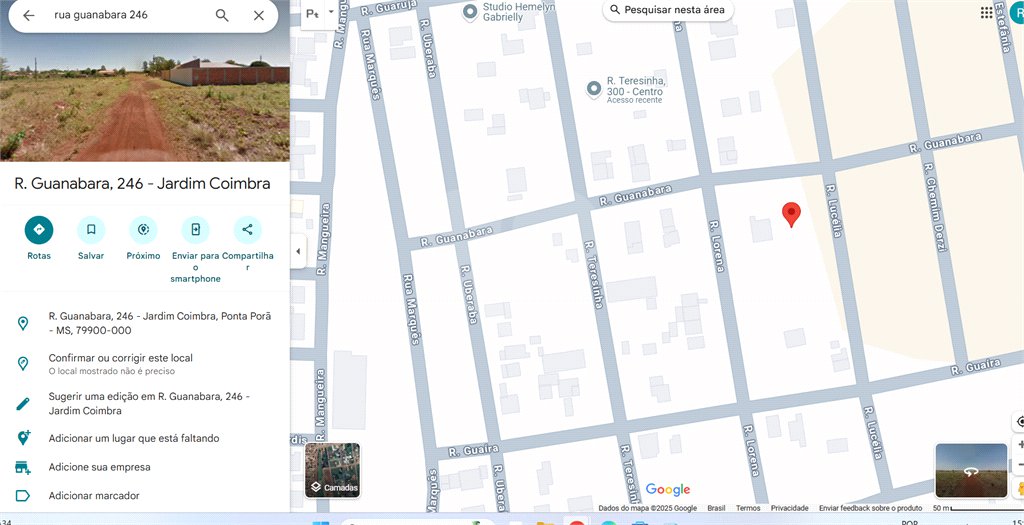This screenshot has width=1024, height=525.
Task: Open the language dropdown arrow at top
Action: click(x=330, y=12)
